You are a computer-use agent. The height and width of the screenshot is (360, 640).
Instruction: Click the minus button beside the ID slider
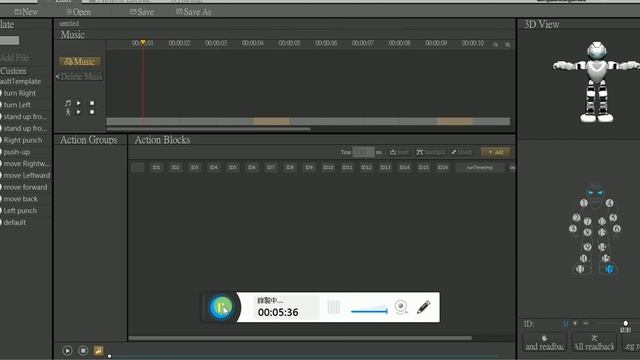(x=586, y=323)
